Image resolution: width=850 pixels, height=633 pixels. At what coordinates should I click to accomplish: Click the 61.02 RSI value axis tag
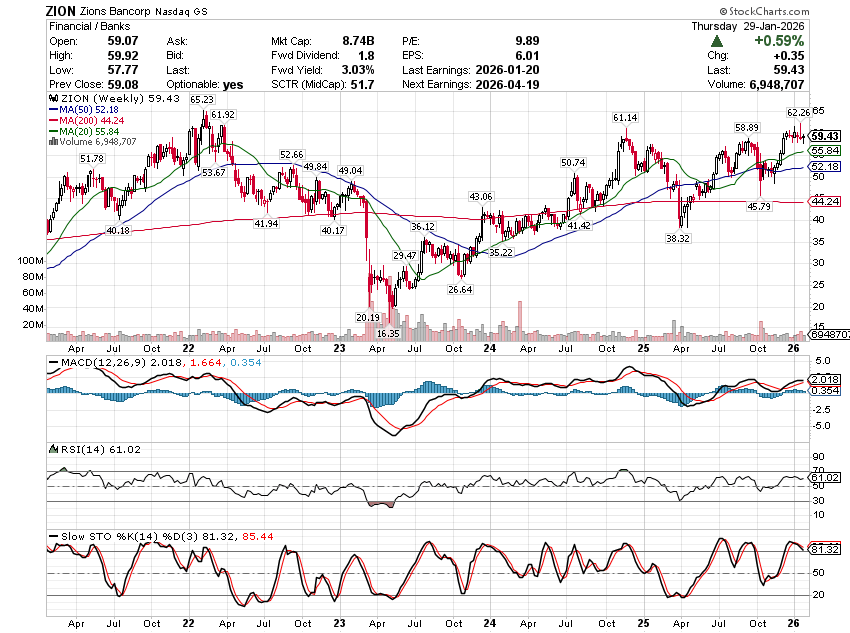825,478
